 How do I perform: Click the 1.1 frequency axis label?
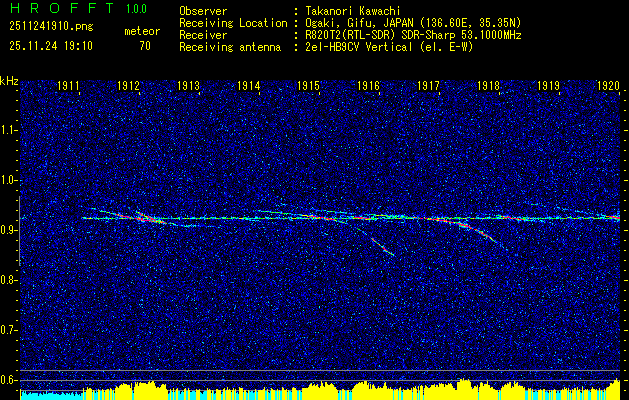point(9,130)
